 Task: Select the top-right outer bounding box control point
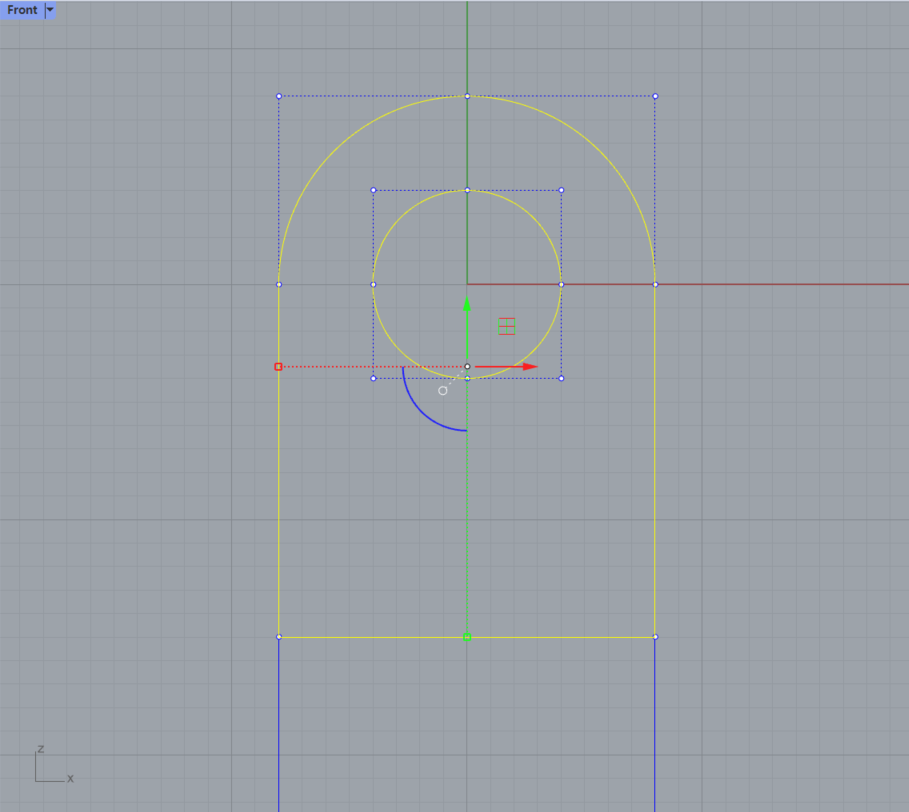pos(655,96)
